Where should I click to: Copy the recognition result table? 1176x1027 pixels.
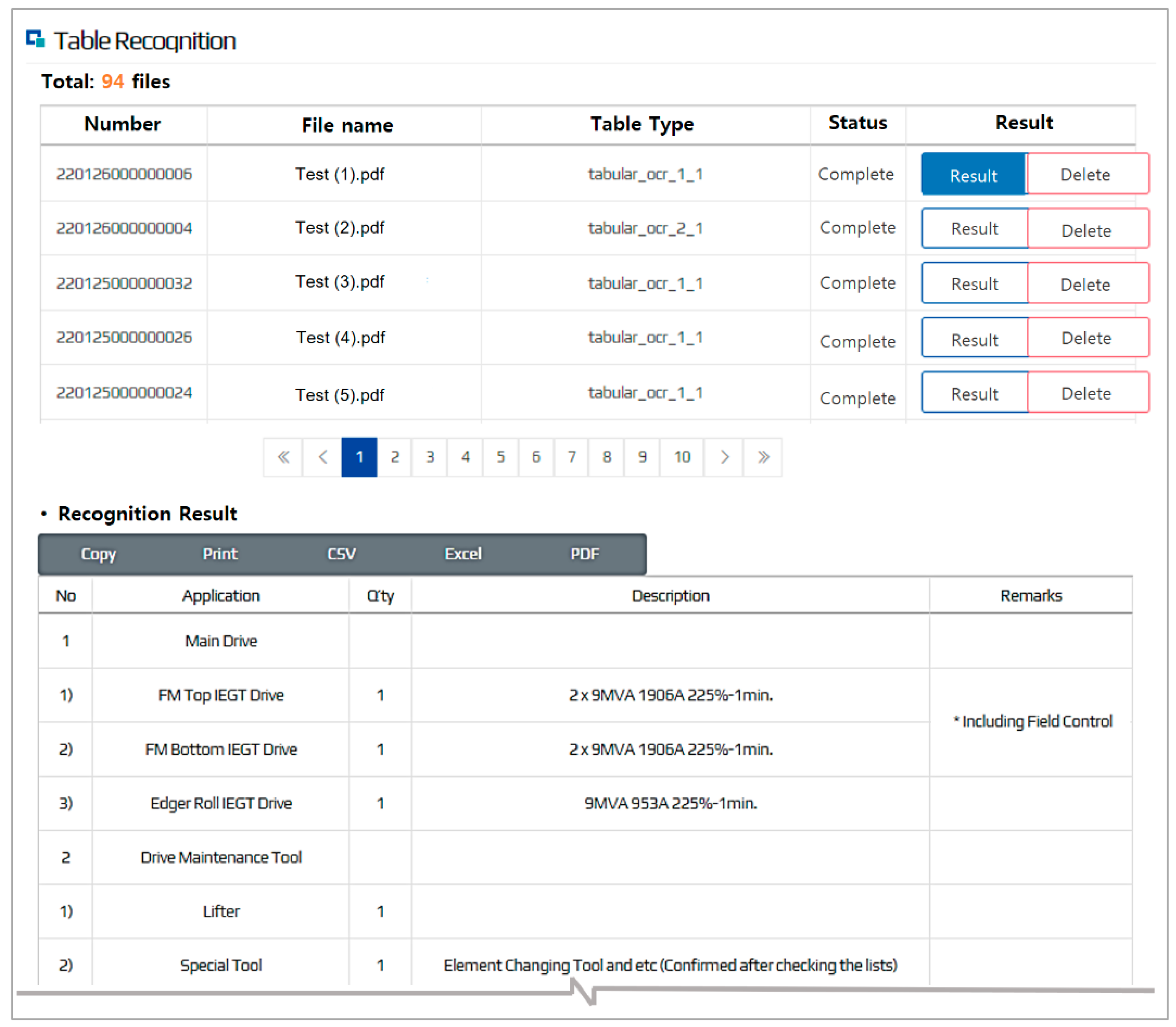click(x=99, y=554)
